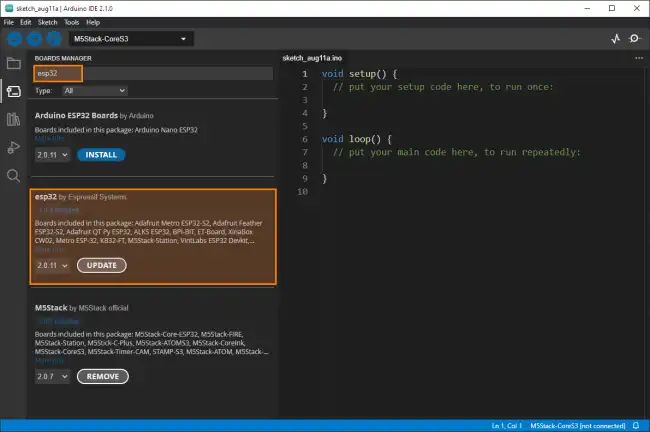
Task: Start the debugger from the toolbar
Action: (54, 39)
